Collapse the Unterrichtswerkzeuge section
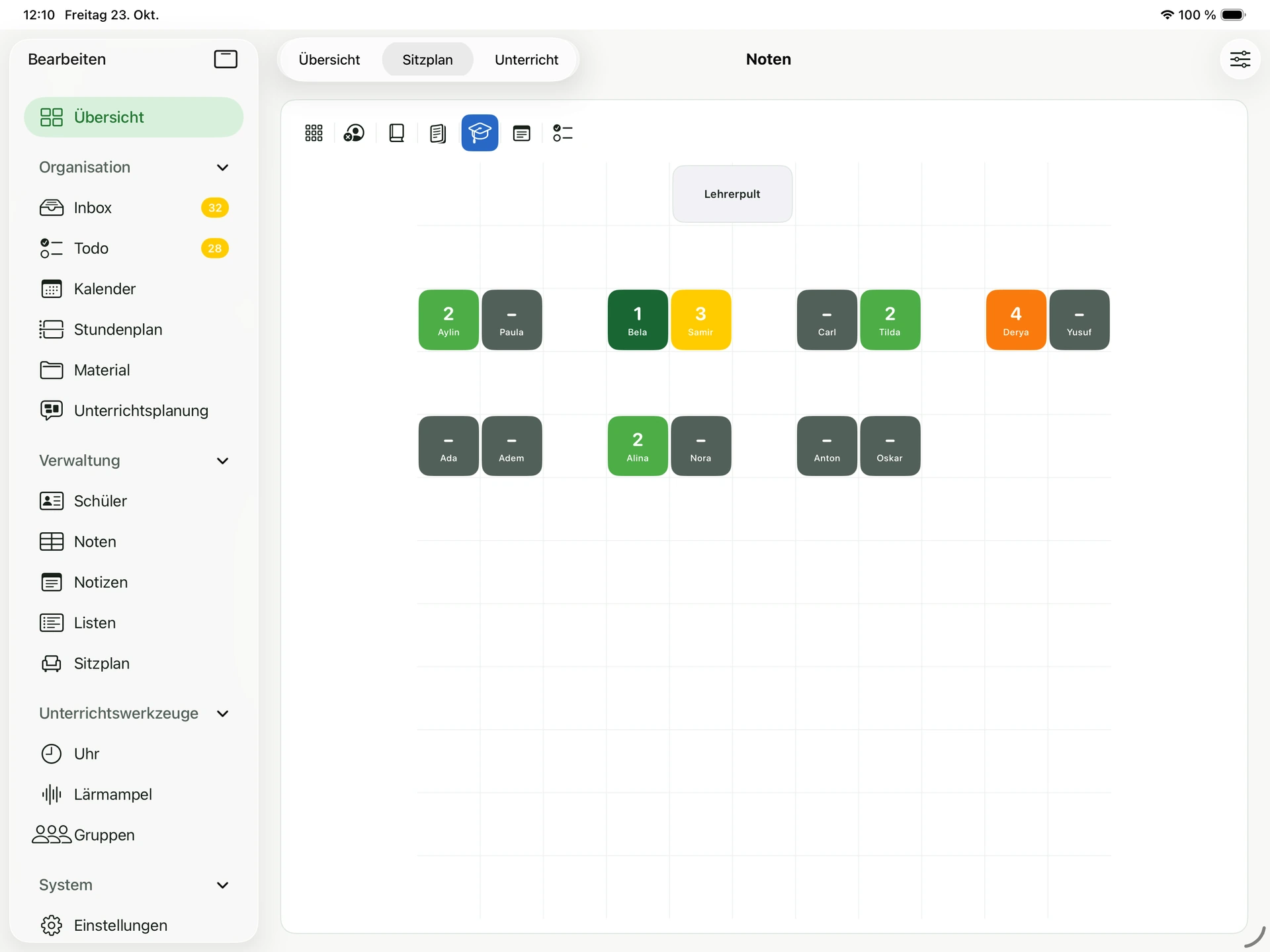This screenshot has height=952, width=1270. point(223,713)
